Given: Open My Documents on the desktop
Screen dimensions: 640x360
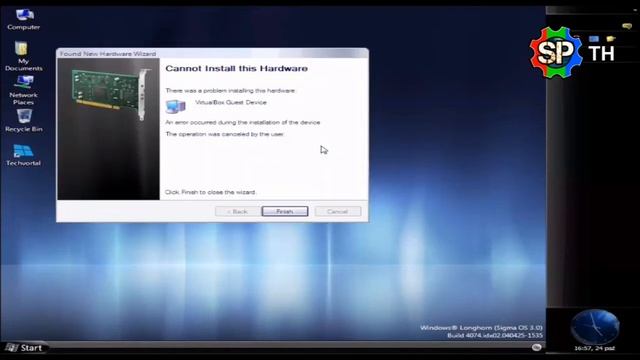Looking at the screenshot, I should 23,56.
